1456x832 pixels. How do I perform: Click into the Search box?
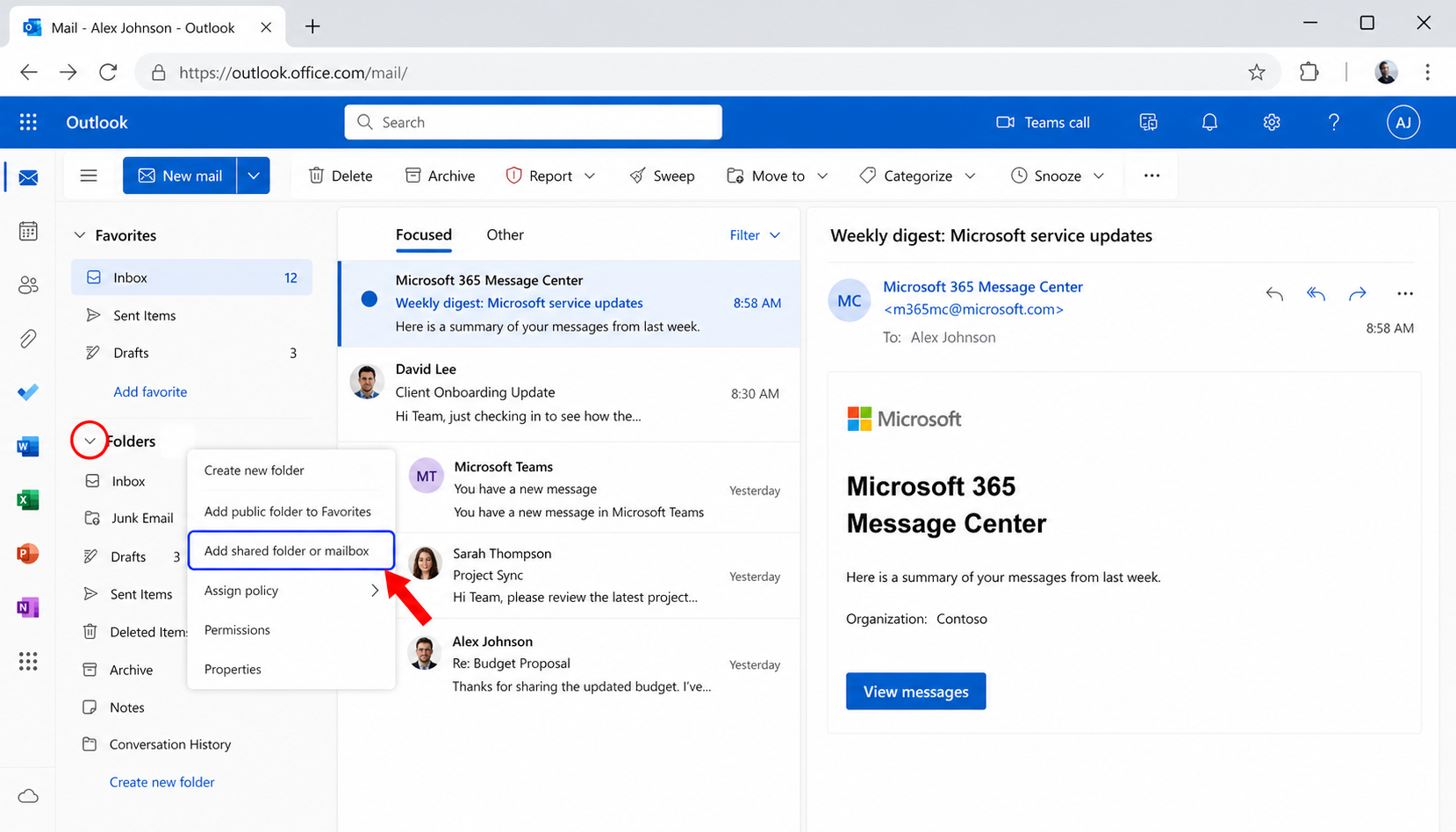click(534, 123)
